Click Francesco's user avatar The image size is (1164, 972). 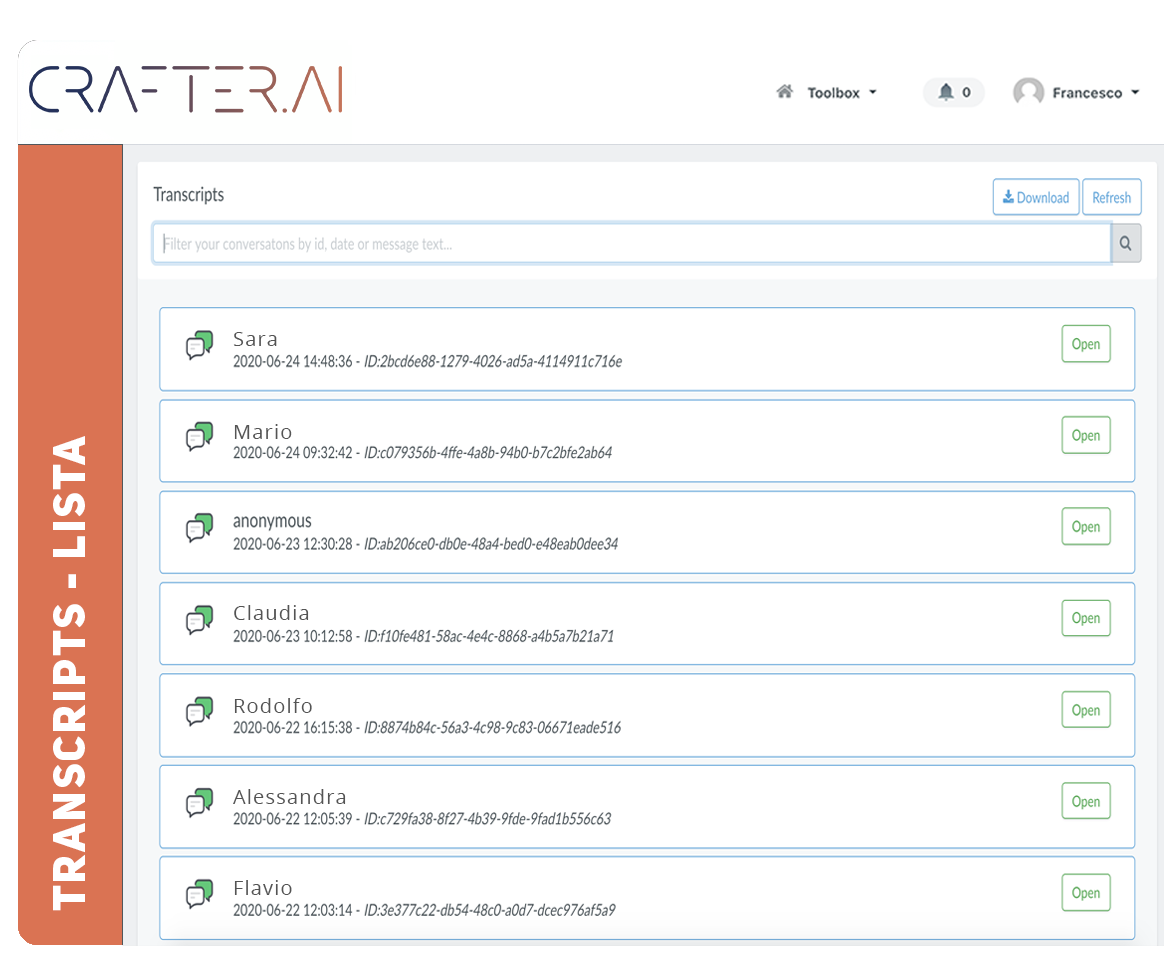coord(1028,92)
